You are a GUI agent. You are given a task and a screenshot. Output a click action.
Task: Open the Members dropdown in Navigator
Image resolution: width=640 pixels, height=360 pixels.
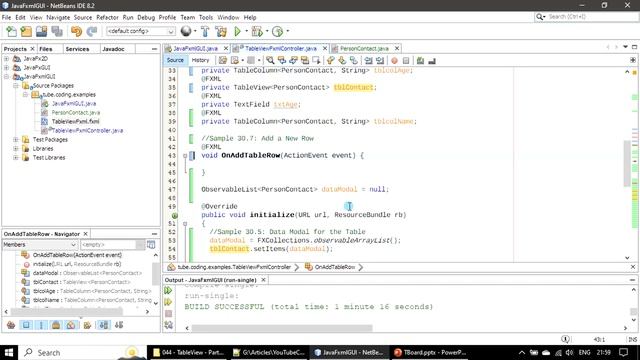point(40,244)
